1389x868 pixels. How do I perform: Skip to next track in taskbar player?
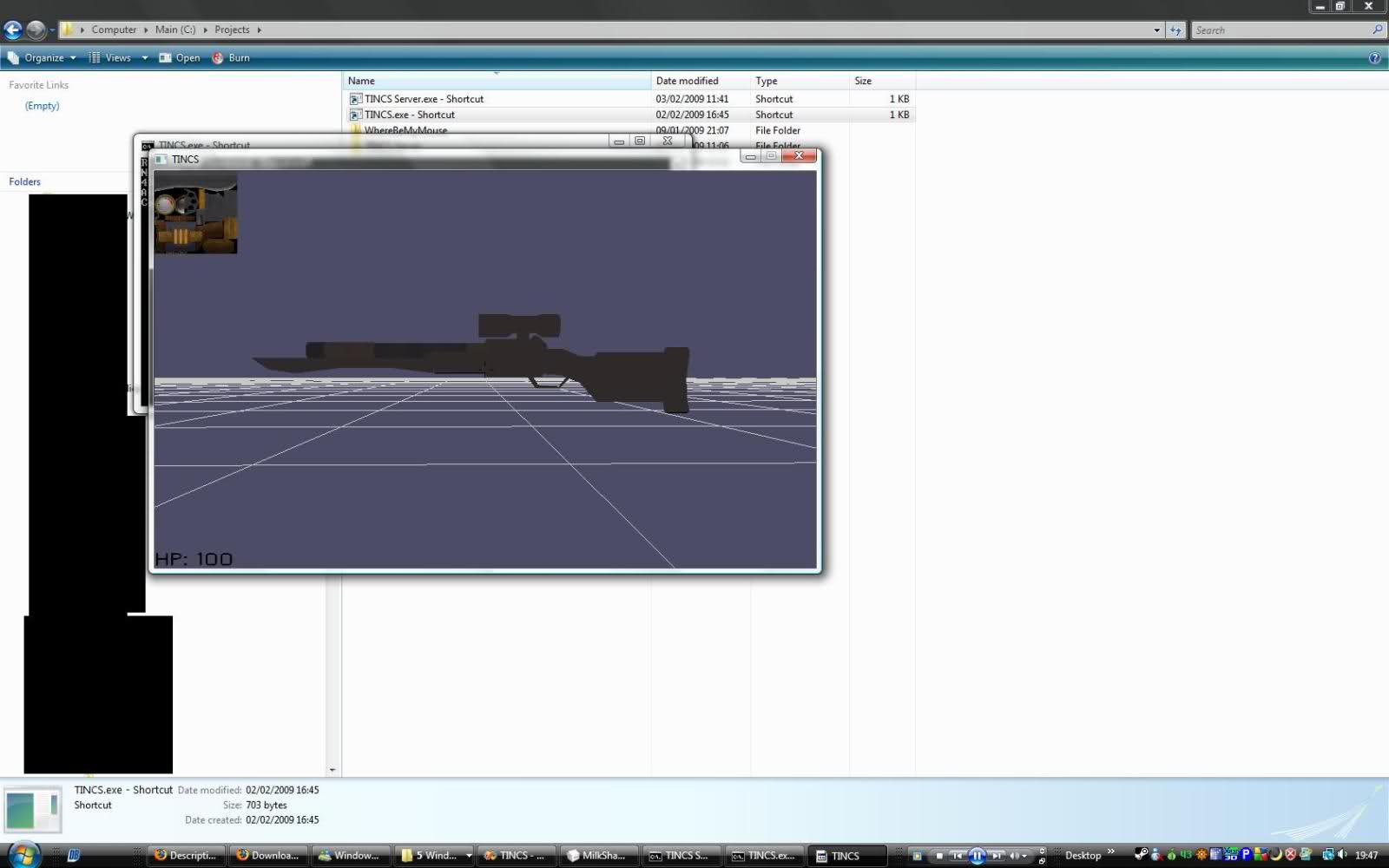(997, 856)
